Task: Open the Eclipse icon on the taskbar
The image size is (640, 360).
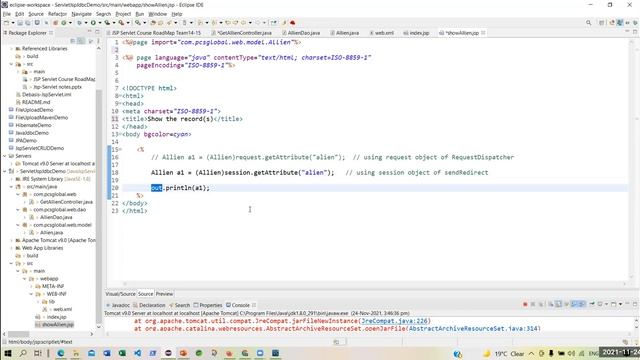Action: (168, 353)
